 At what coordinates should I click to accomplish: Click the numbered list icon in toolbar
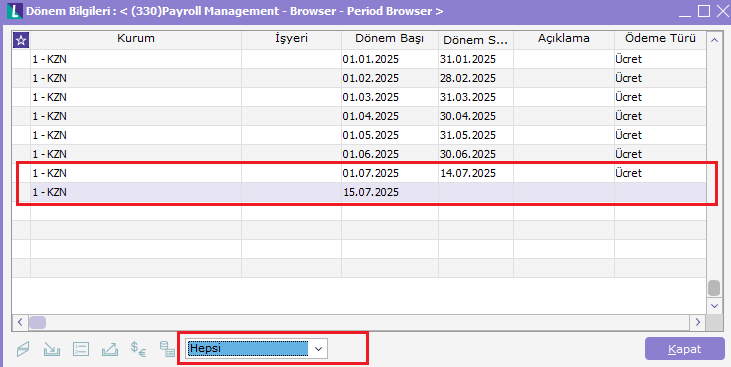[x=81, y=349]
